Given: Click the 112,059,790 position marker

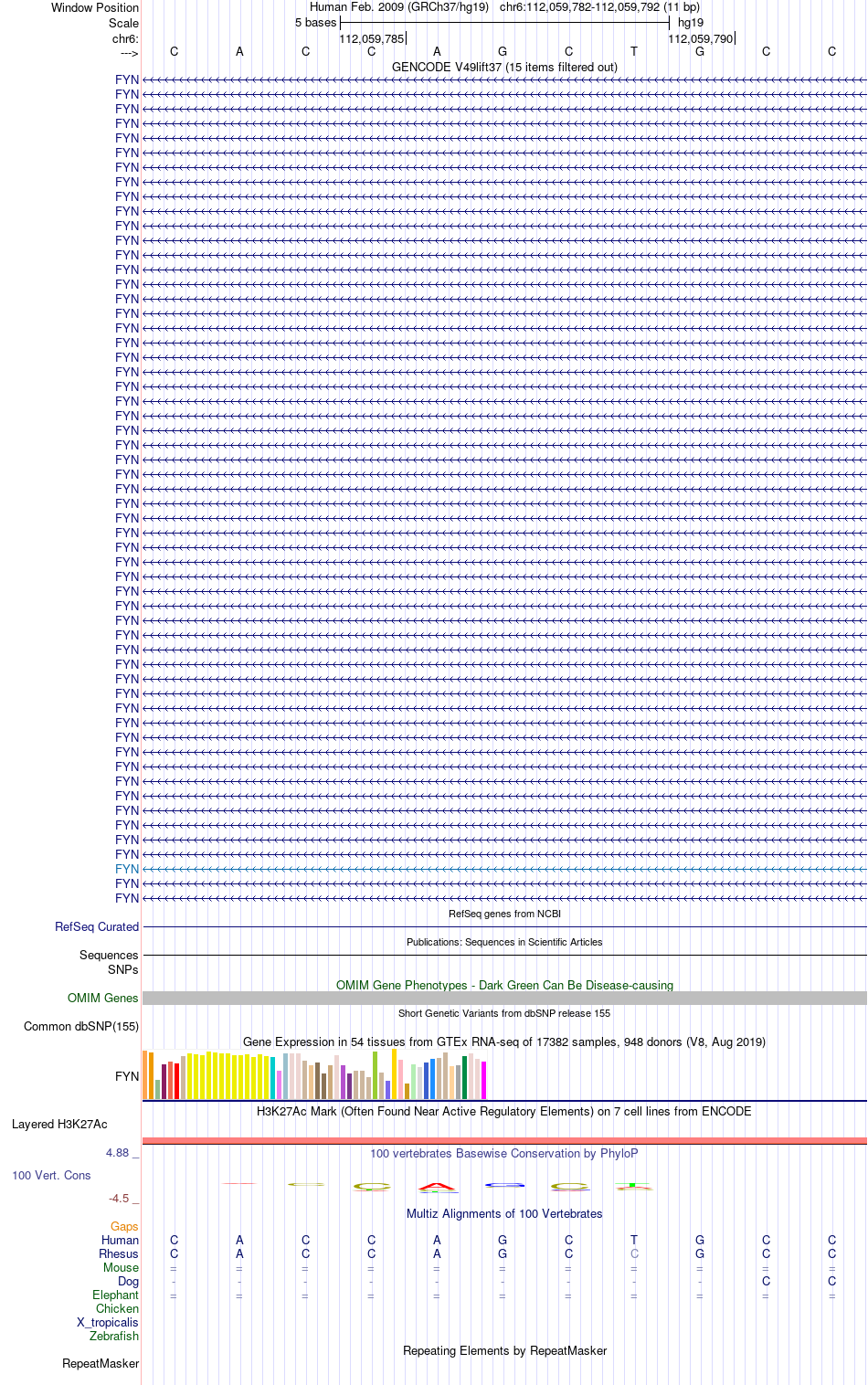Looking at the screenshot, I should [700, 38].
